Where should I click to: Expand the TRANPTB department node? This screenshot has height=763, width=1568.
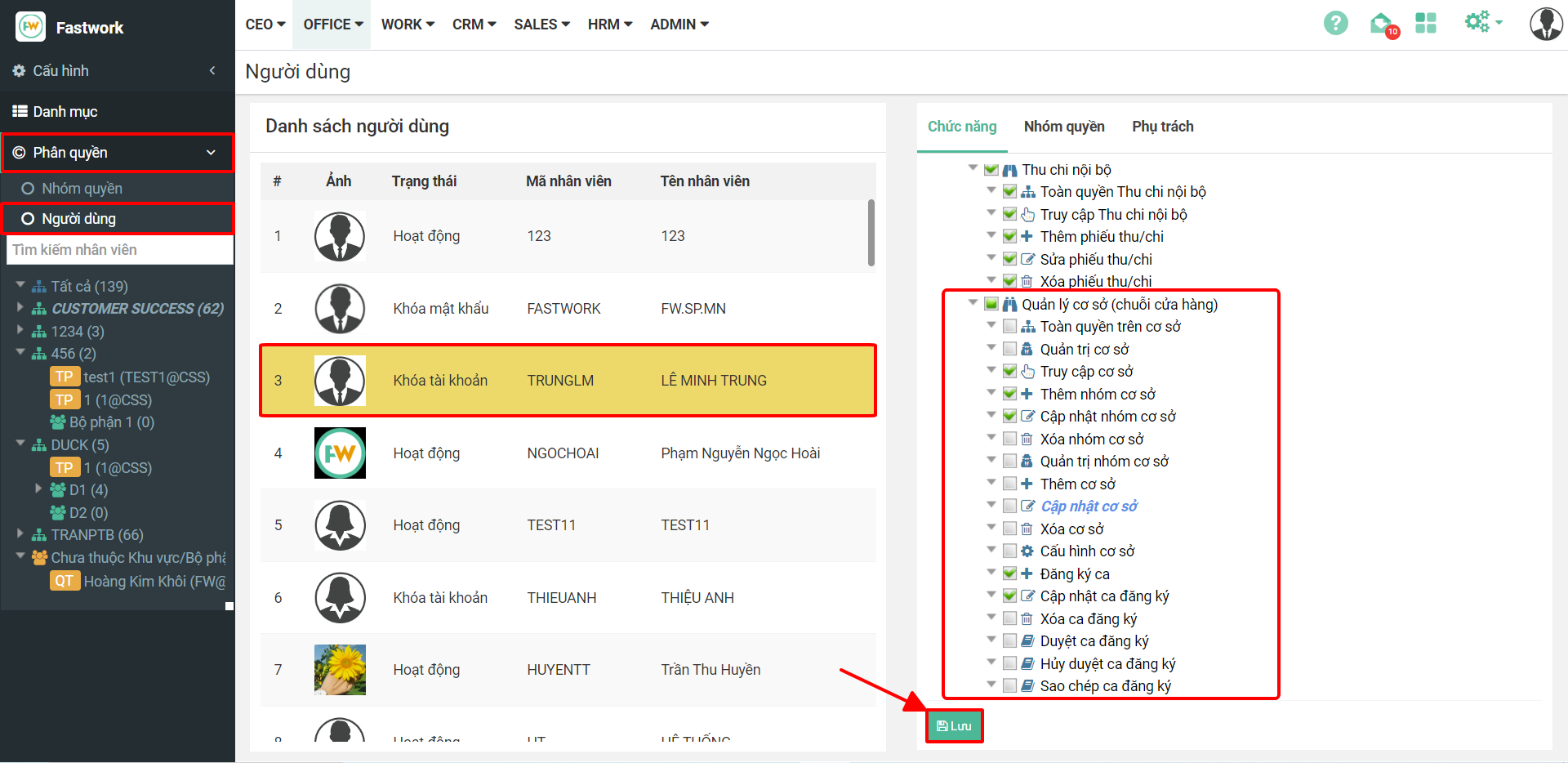(20, 534)
